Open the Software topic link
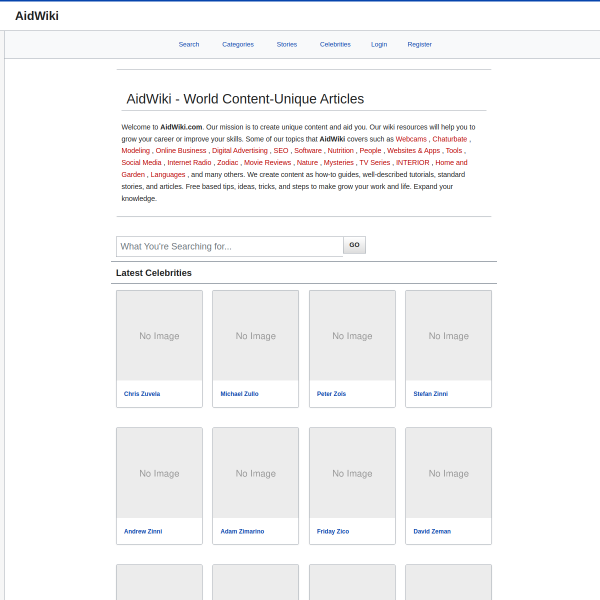This screenshot has width=600, height=600. 308,150
